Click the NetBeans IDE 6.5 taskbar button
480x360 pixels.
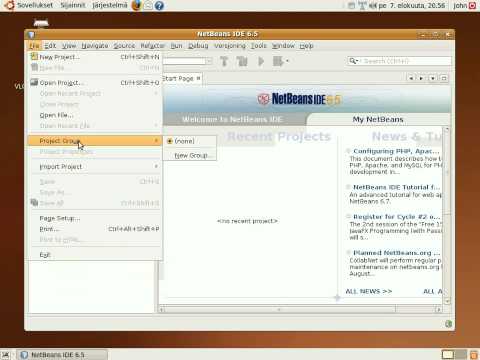pos(62,355)
